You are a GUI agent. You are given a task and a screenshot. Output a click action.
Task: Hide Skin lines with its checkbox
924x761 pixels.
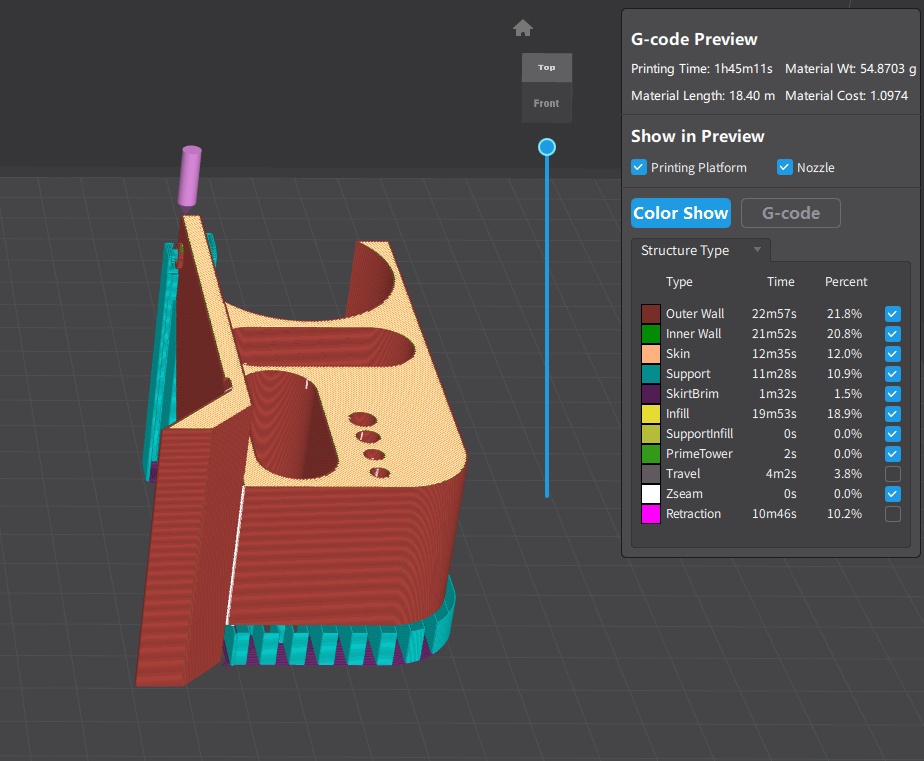[892, 354]
